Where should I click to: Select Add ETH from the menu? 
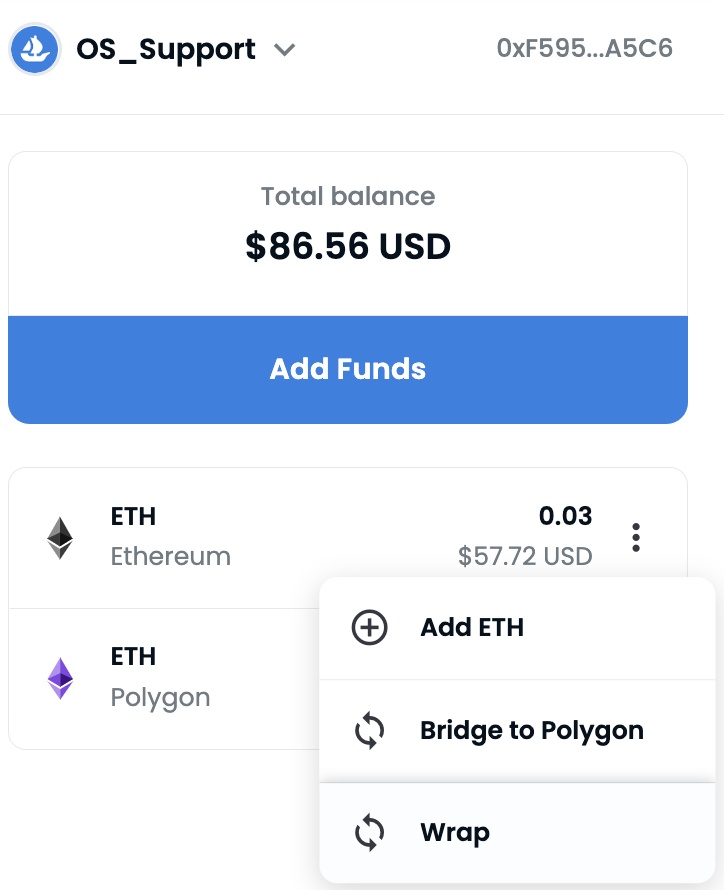[x=472, y=627]
